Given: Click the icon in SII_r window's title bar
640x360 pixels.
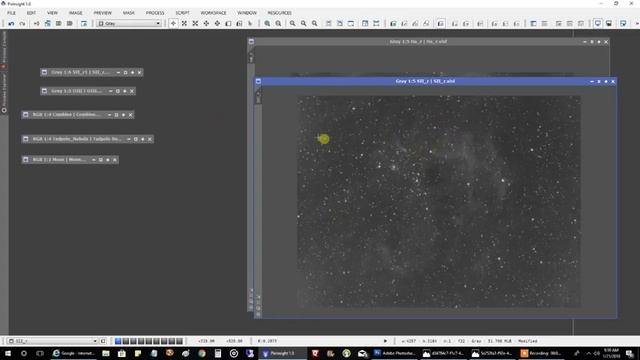Looking at the screenshot, I should (258, 81).
